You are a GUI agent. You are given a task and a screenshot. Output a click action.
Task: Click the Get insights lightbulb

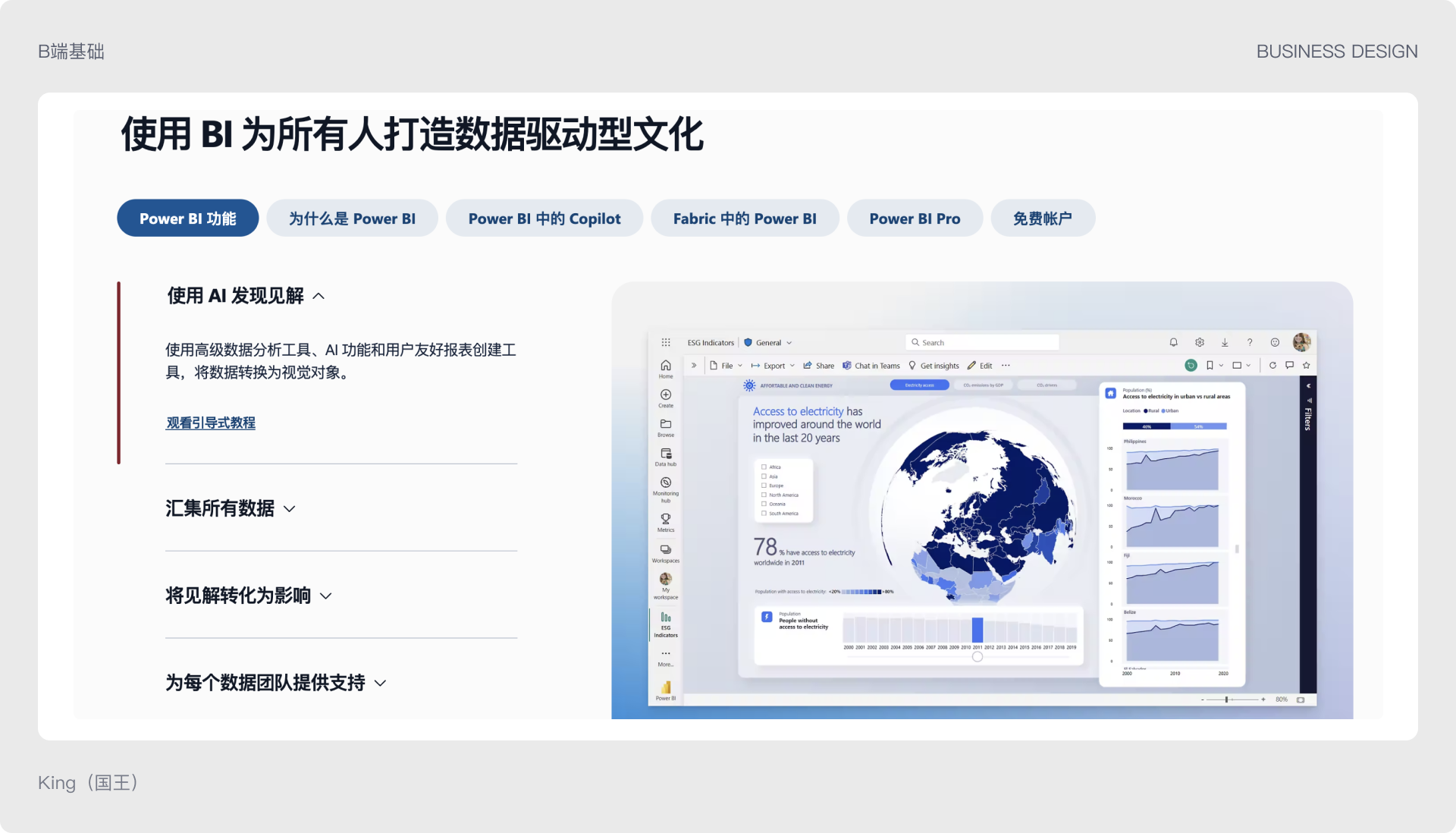point(912,366)
